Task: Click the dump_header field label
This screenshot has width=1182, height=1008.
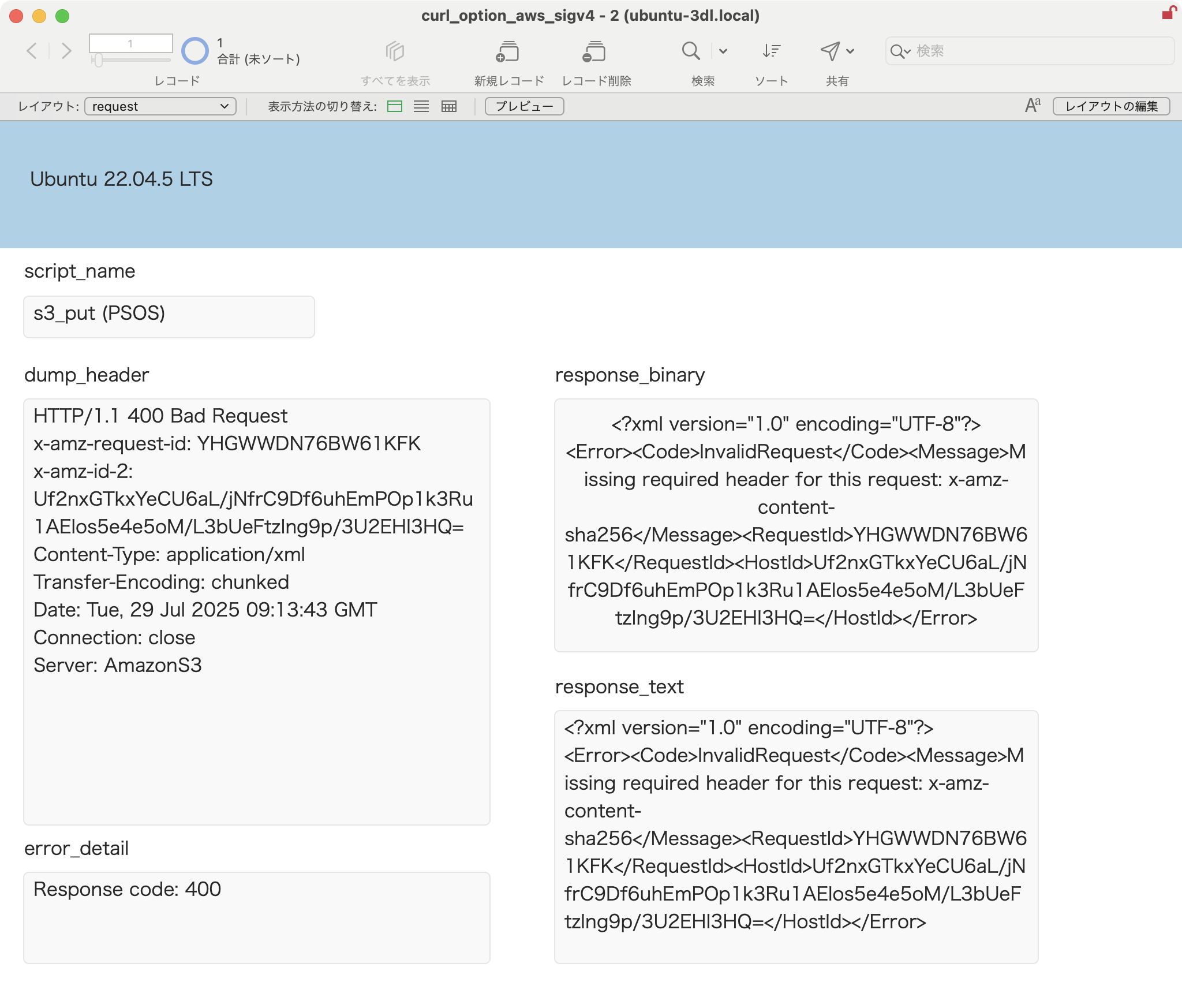Action: click(87, 375)
